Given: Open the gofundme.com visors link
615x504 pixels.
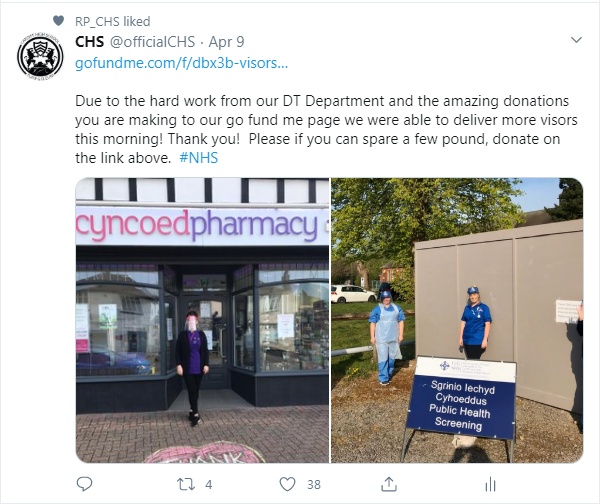Looking at the screenshot, I should click(x=182, y=63).
